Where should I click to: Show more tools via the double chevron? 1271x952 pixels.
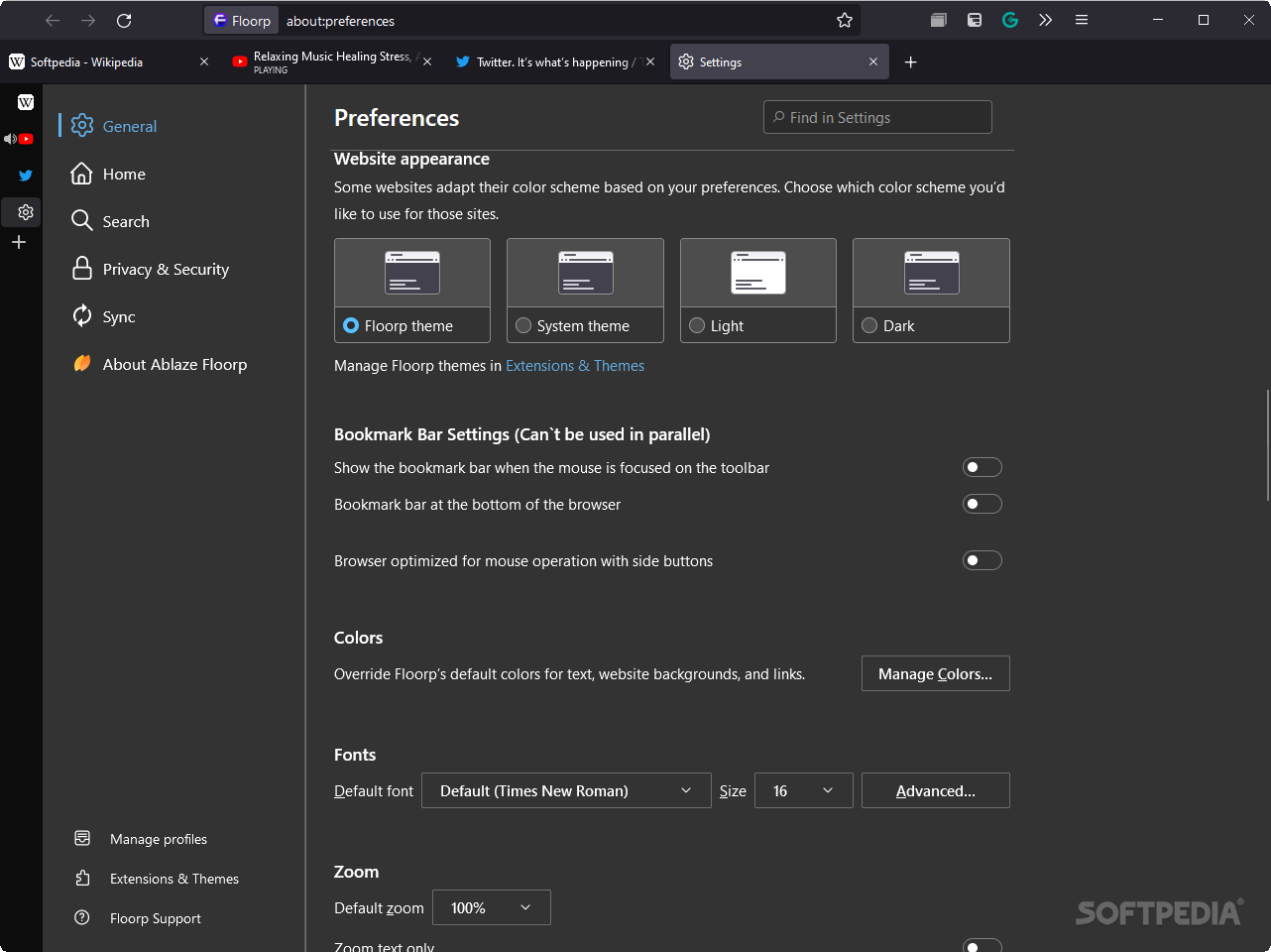click(1045, 20)
